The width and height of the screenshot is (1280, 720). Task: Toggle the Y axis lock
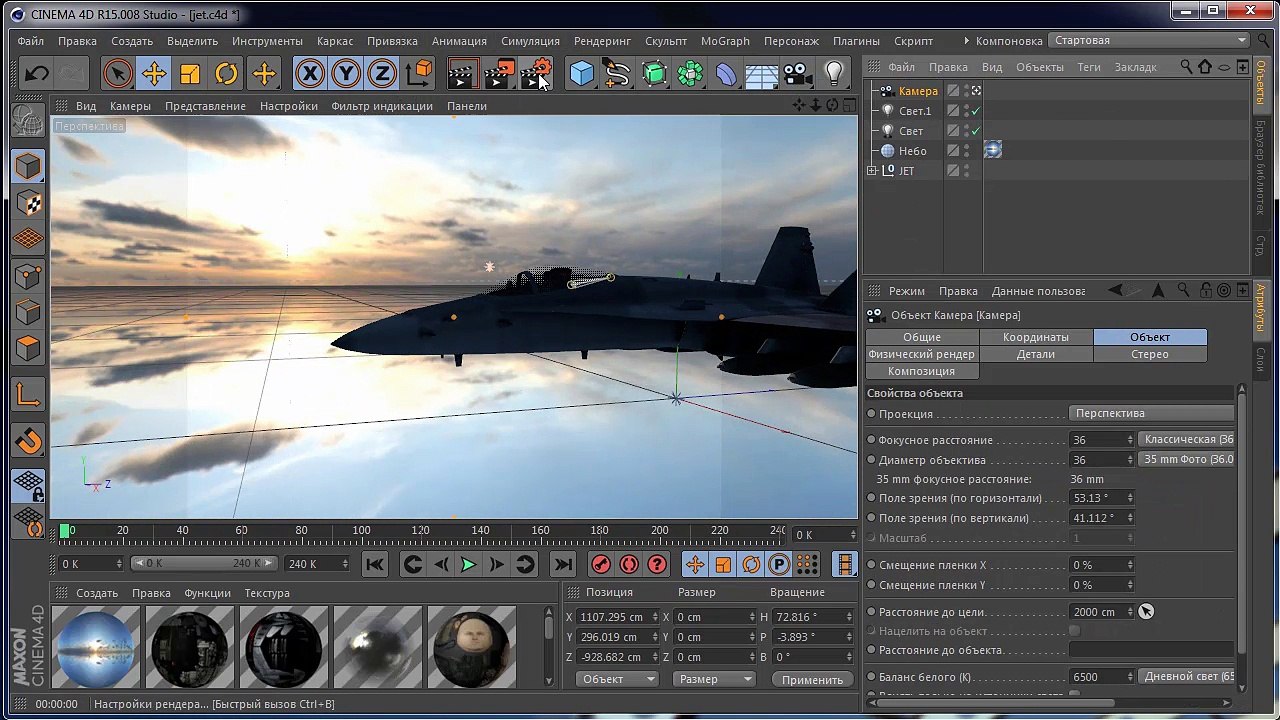(346, 73)
